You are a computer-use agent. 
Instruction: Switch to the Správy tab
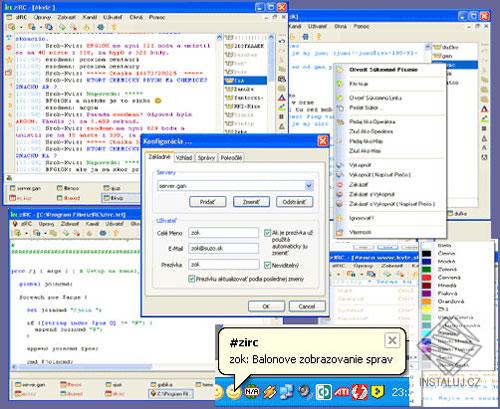[206, 158]
